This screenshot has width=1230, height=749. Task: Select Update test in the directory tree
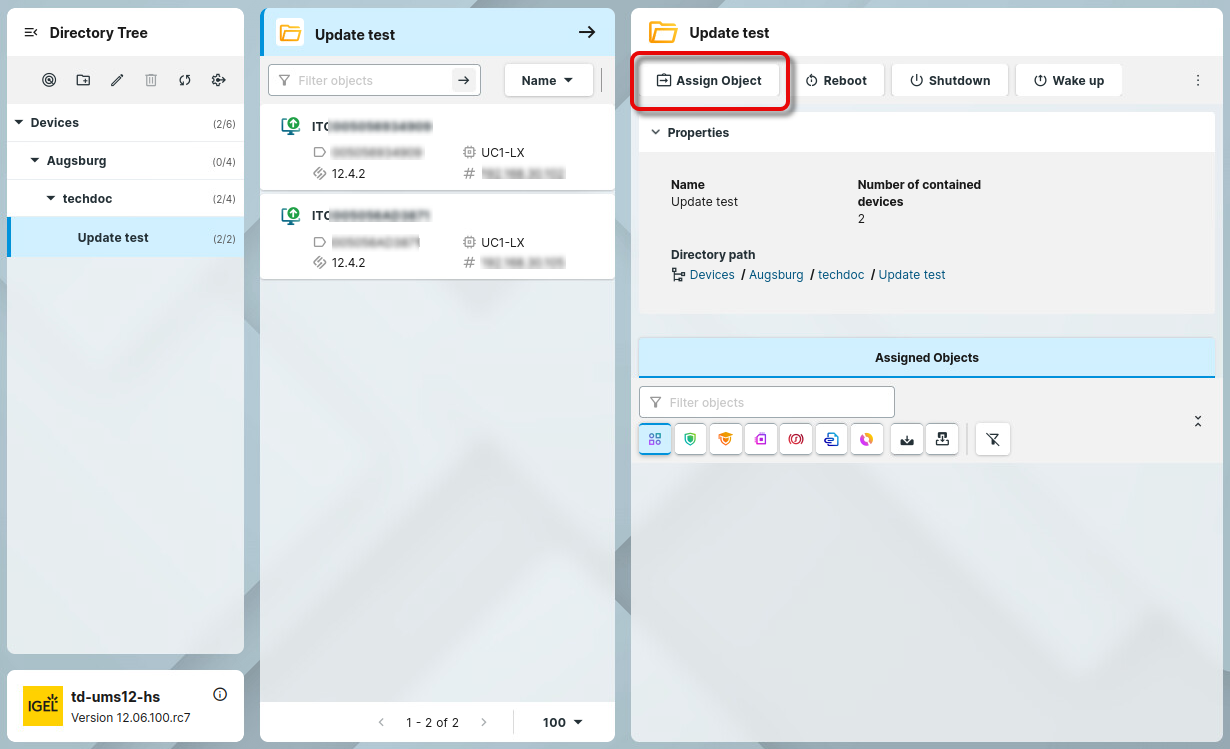(x=113, y=238)
